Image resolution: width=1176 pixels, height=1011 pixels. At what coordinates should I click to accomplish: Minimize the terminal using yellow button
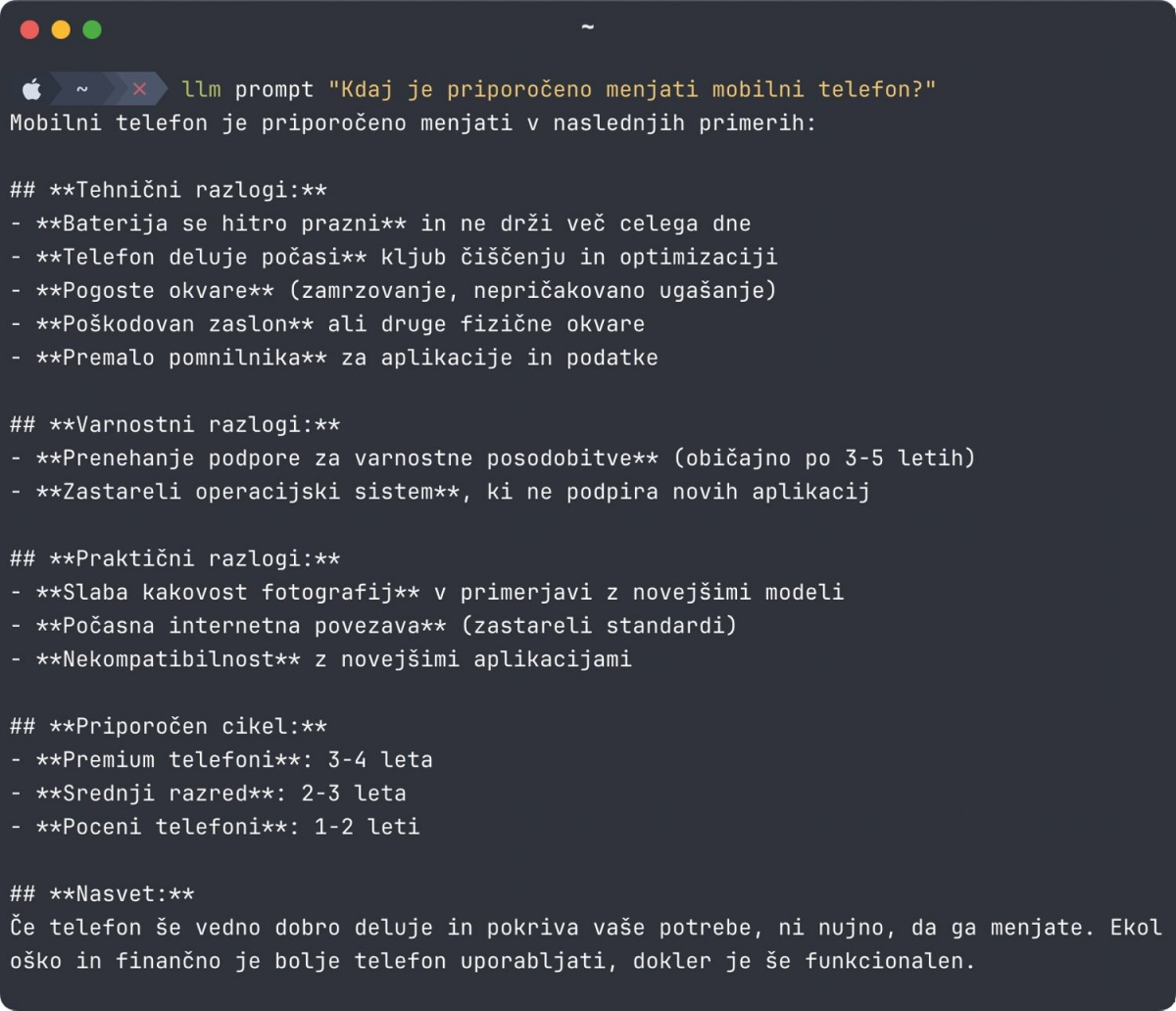tap(61, 29)
